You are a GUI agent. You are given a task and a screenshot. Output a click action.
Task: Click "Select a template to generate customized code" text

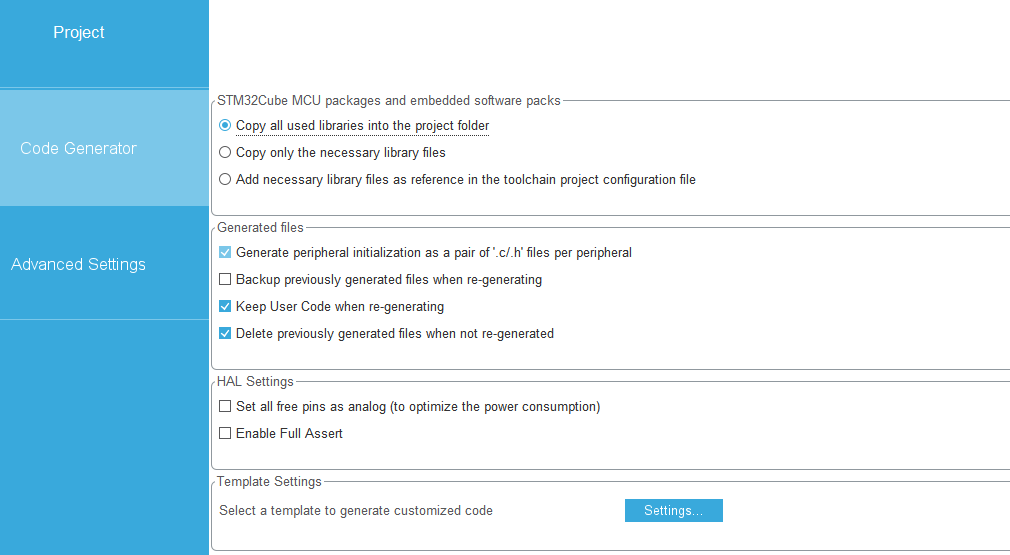tap(356, 511)
